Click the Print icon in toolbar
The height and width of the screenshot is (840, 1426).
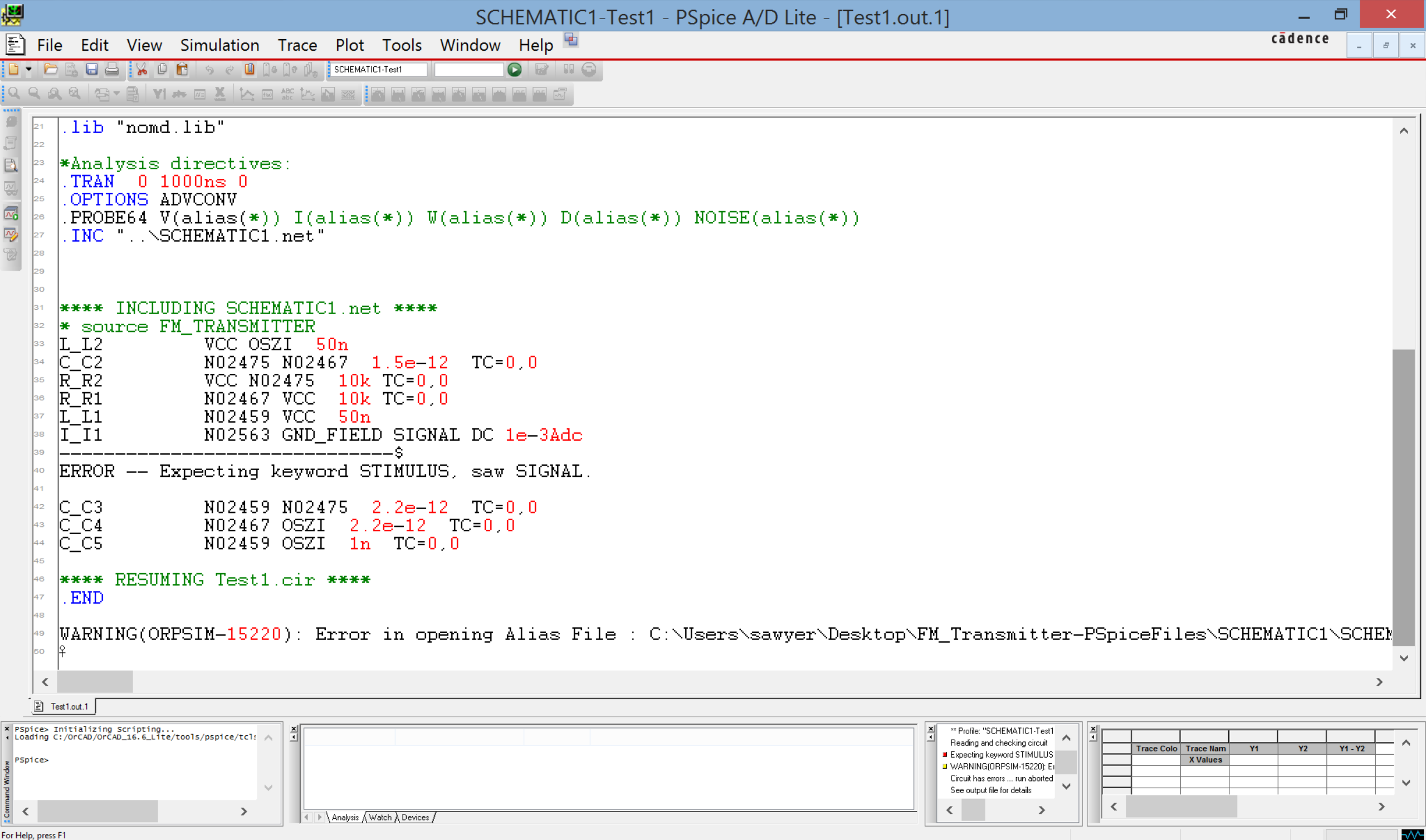click(x=112, y=70)
